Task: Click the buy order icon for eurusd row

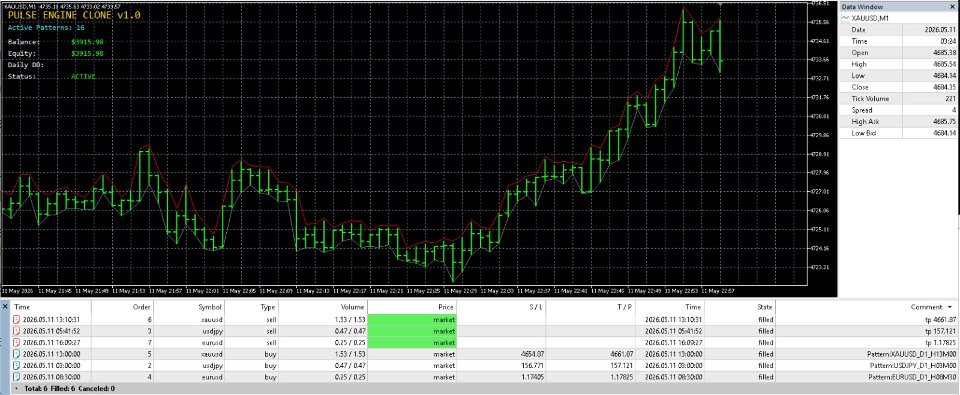Action: (17, 377)
